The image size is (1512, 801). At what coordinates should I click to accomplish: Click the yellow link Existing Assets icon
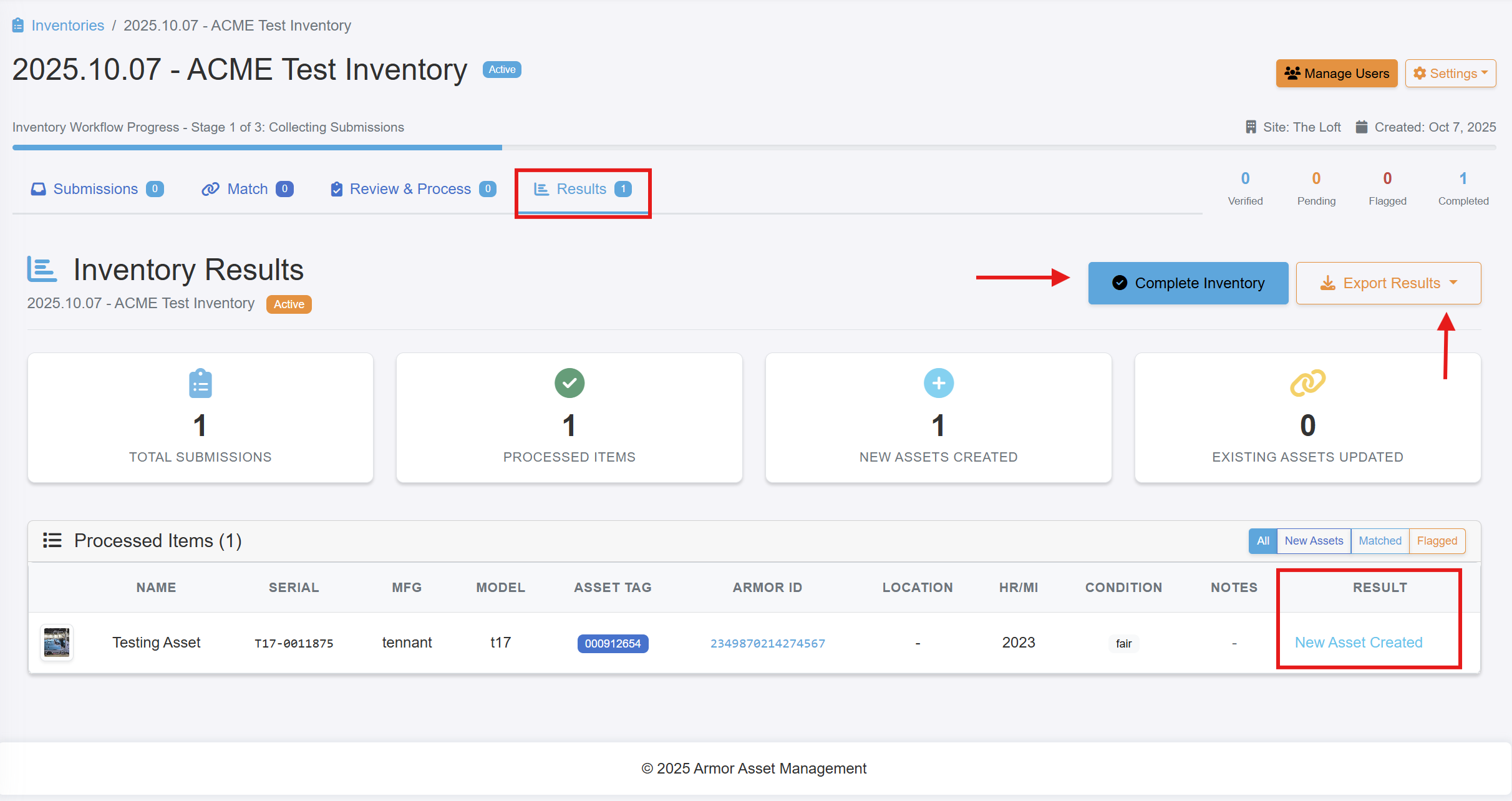click(x=1307, y=383)
